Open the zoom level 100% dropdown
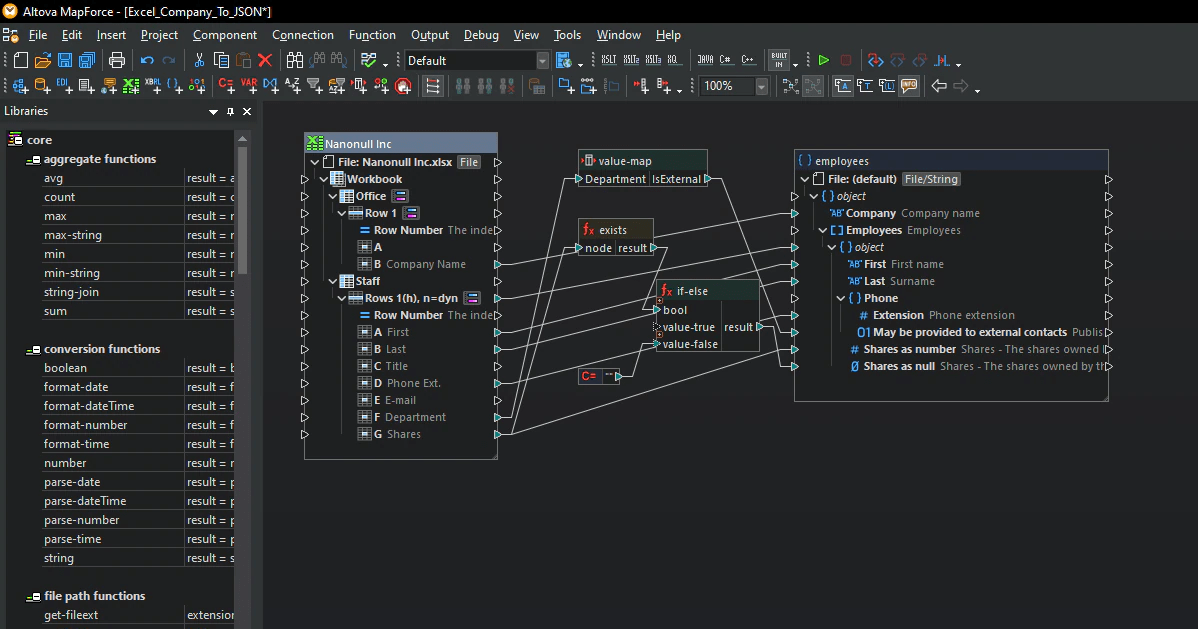This screenshot has width=1198, height=629. 762,87
